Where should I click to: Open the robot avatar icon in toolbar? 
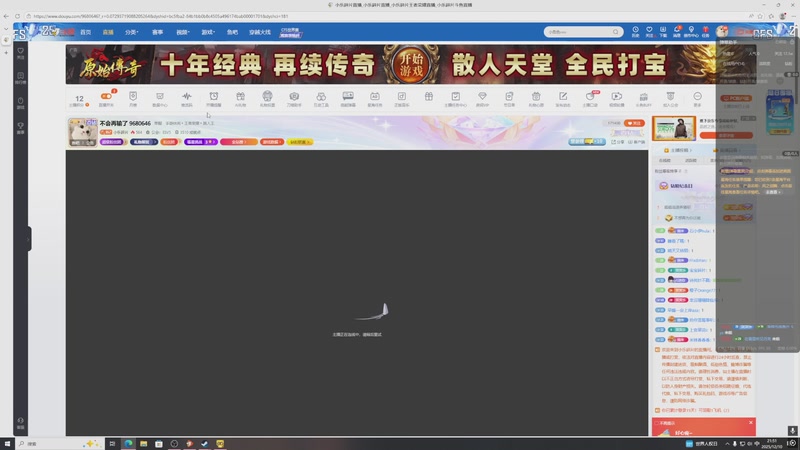267,95
